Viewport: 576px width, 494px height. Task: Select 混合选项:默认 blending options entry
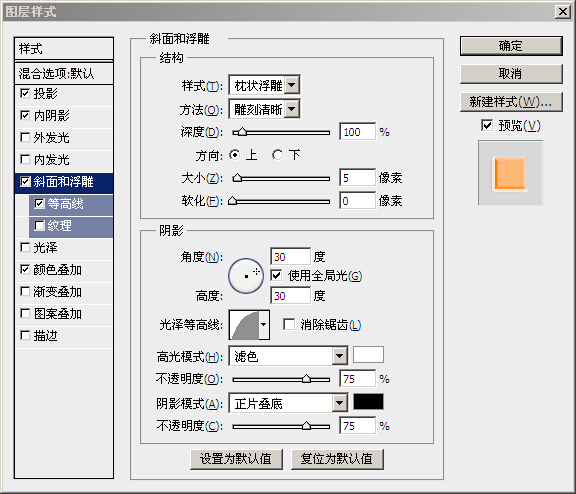coord(64,73)
